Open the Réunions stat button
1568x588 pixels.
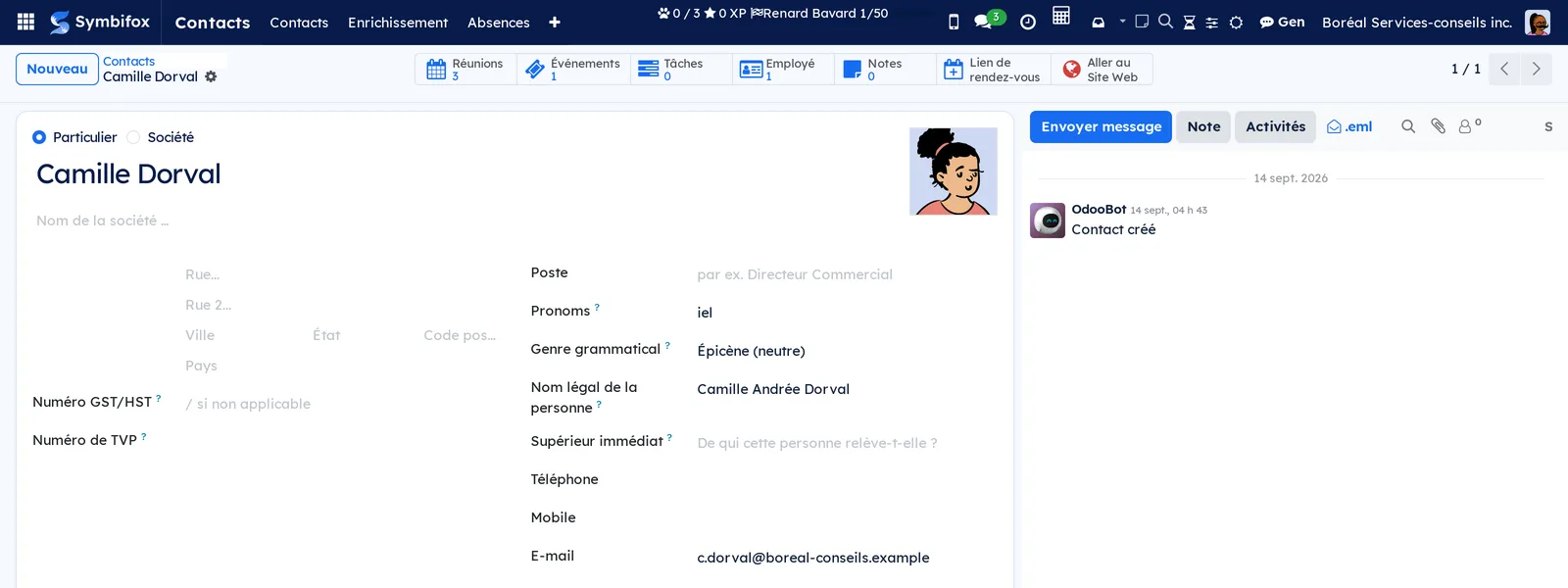(465, 69)
